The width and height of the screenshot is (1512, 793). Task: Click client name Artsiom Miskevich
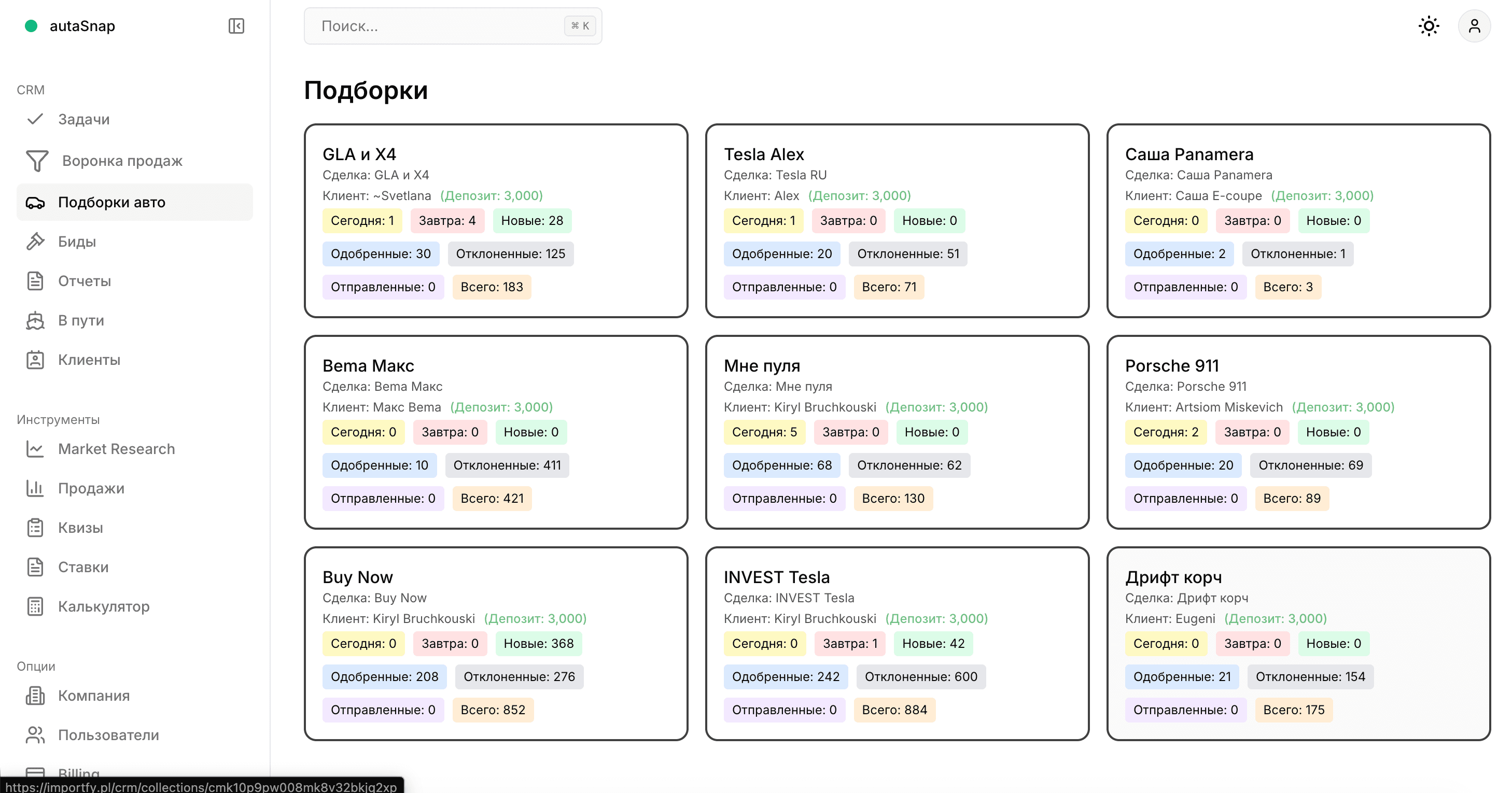point(1228,407)
